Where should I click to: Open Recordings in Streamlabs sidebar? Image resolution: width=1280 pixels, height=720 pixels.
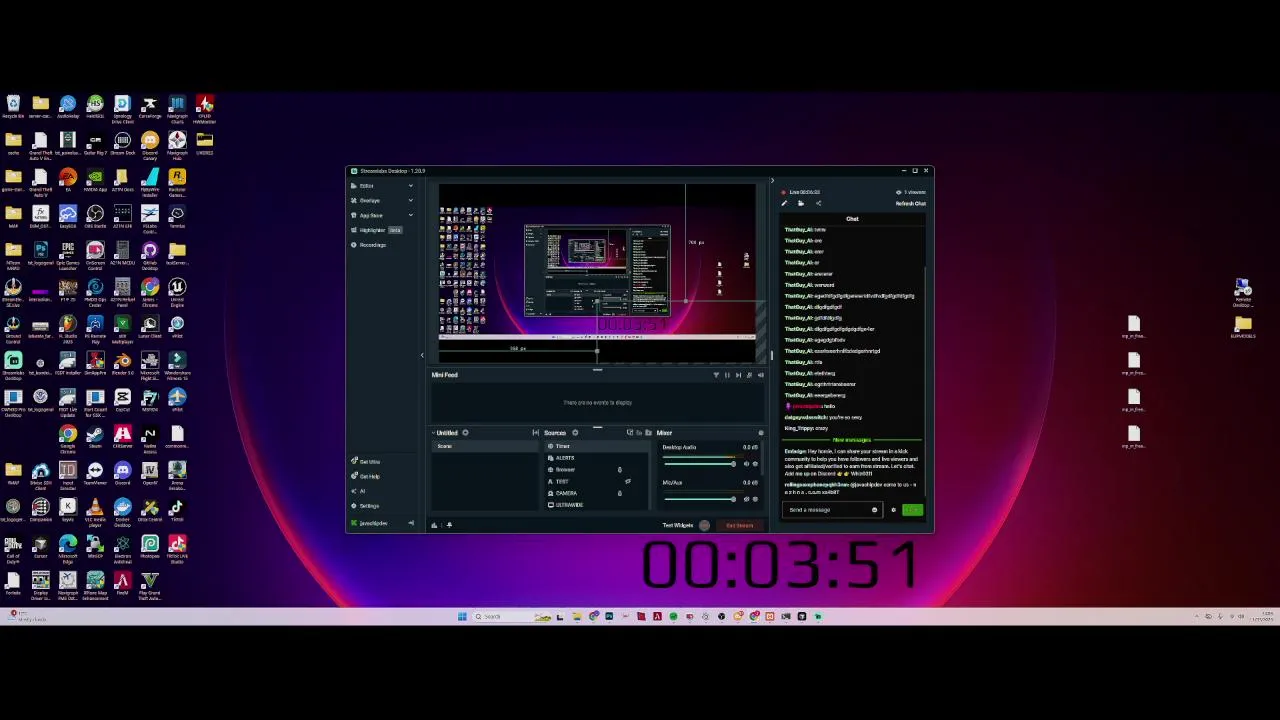[372, 245]
